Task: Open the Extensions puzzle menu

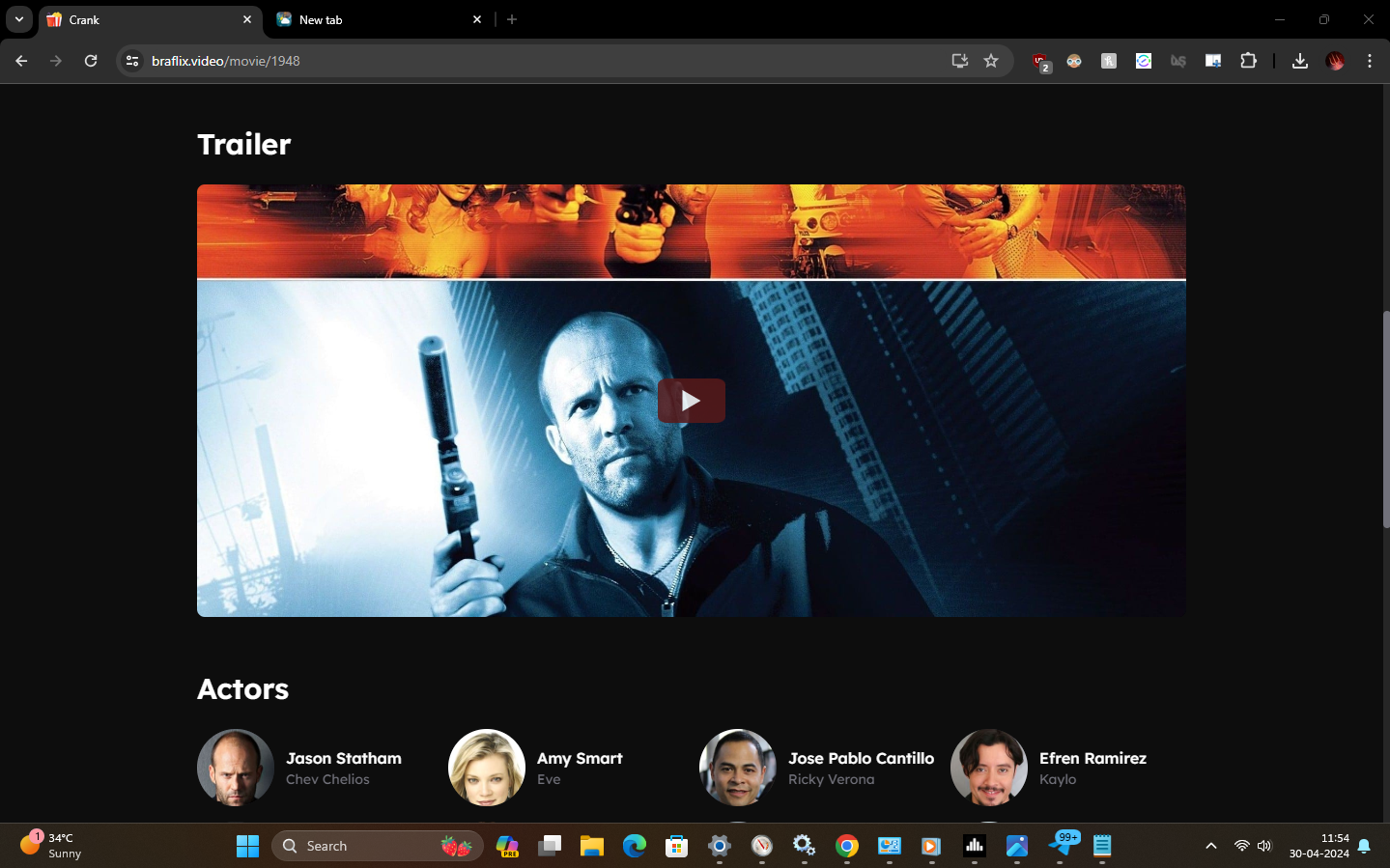Action: coord(1248,61)
